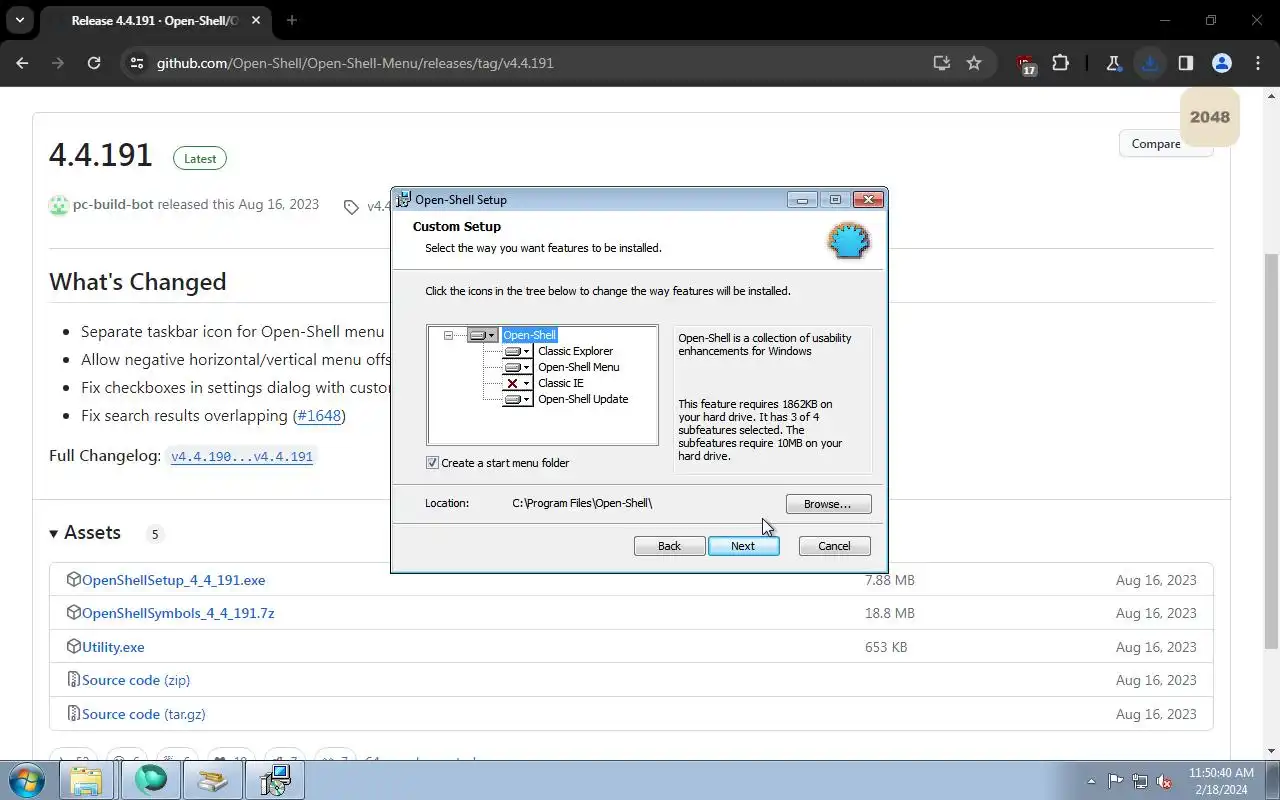Viewport: 1280px width, 800px height.
Task: Click pc-build-bot avatar icon
Action: (x=59, y=205)
